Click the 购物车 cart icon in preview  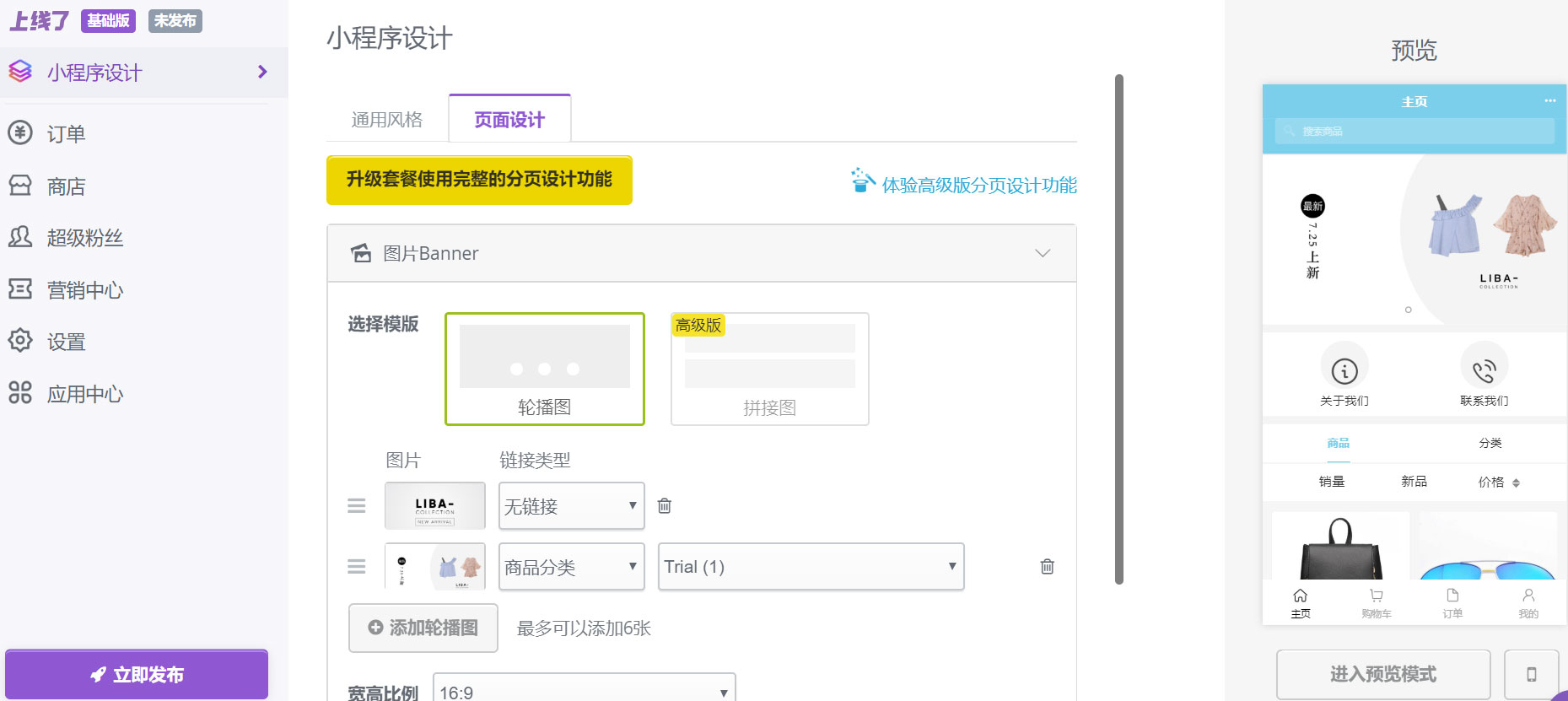click(x=1377, y=596)
